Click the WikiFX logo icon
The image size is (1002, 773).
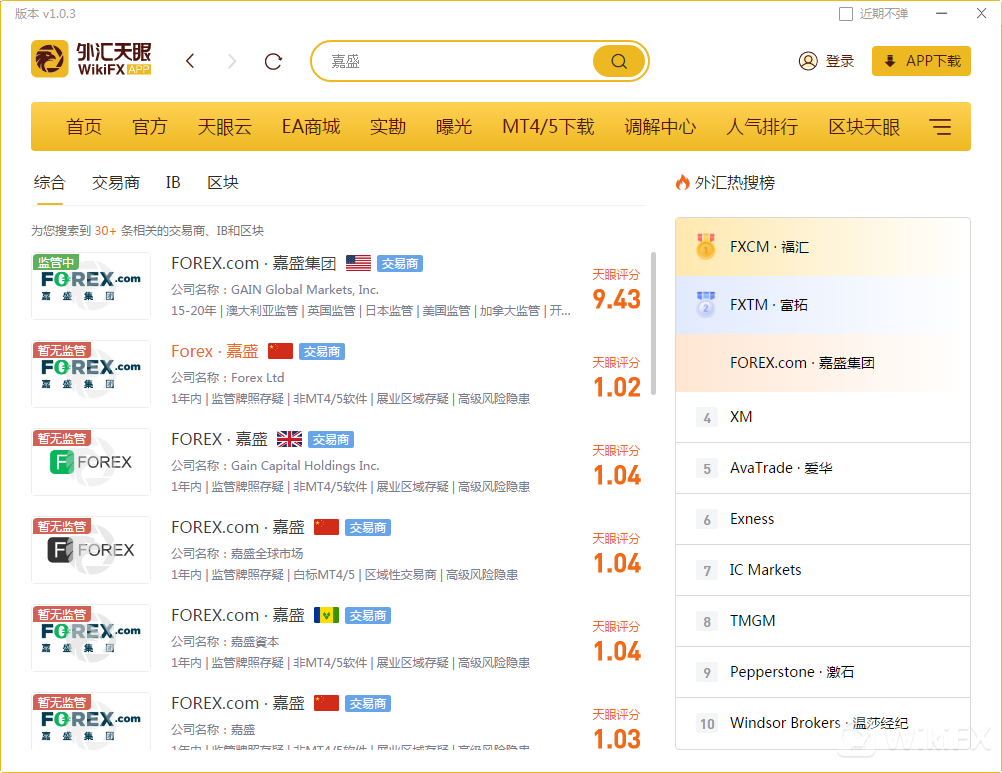50,60
